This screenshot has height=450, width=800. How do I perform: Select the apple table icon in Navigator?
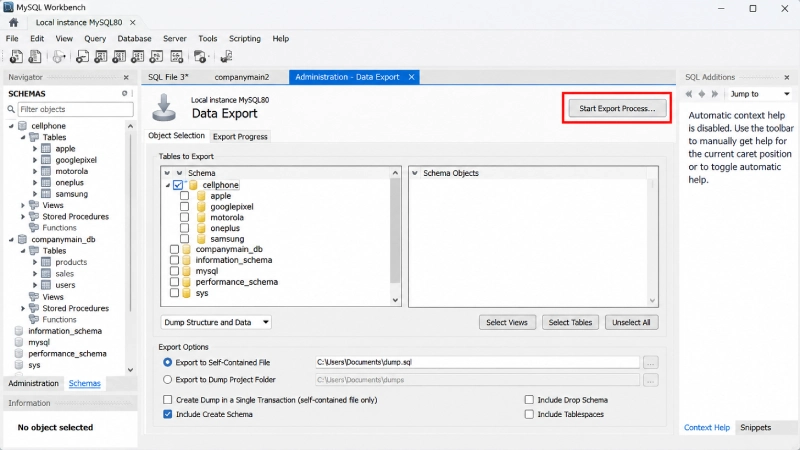(46, 148)
